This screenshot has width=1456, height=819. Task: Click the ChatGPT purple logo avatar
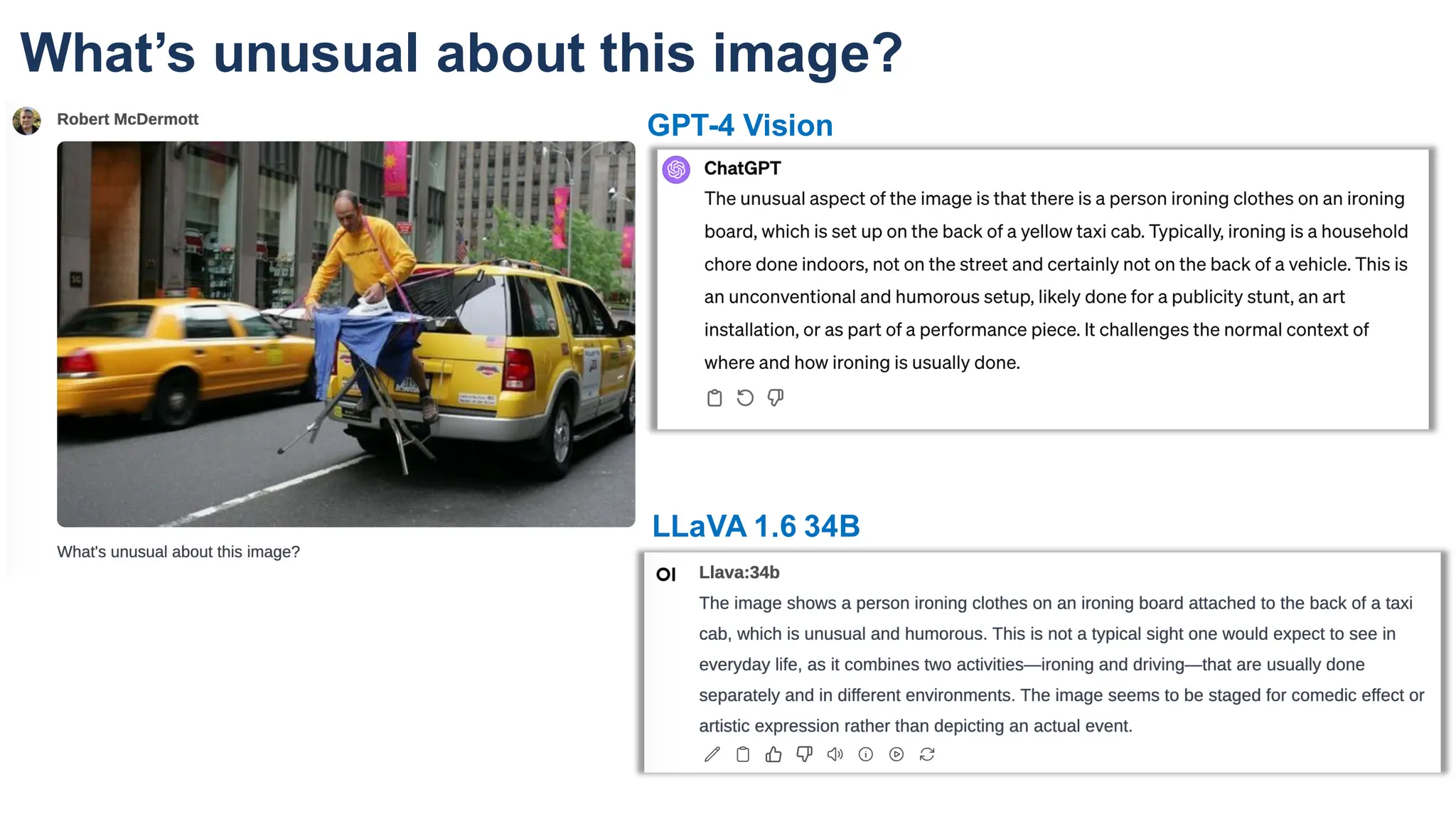point(676,170)
